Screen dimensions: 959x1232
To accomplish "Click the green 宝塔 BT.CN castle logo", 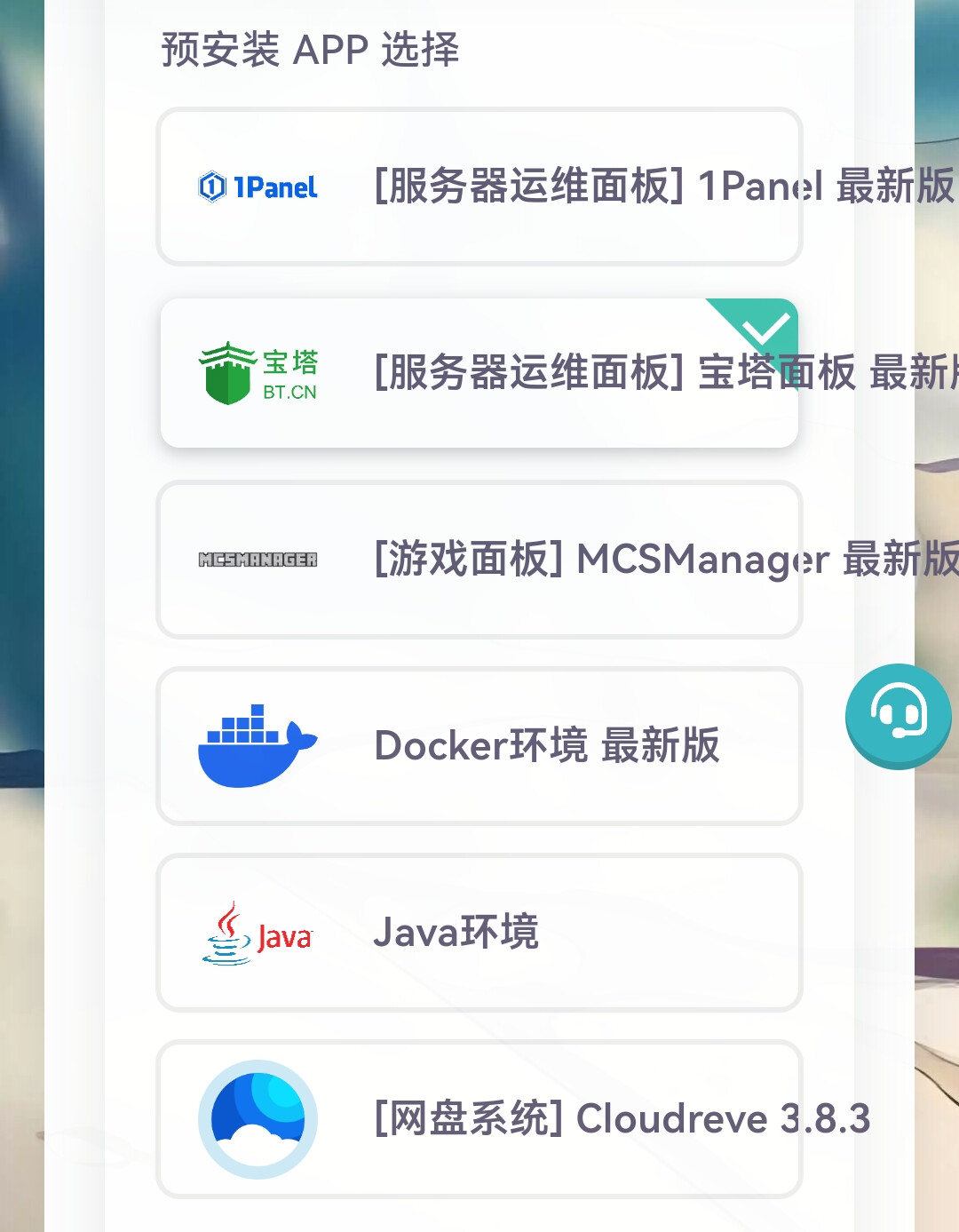I will click(x=258, y=373).
